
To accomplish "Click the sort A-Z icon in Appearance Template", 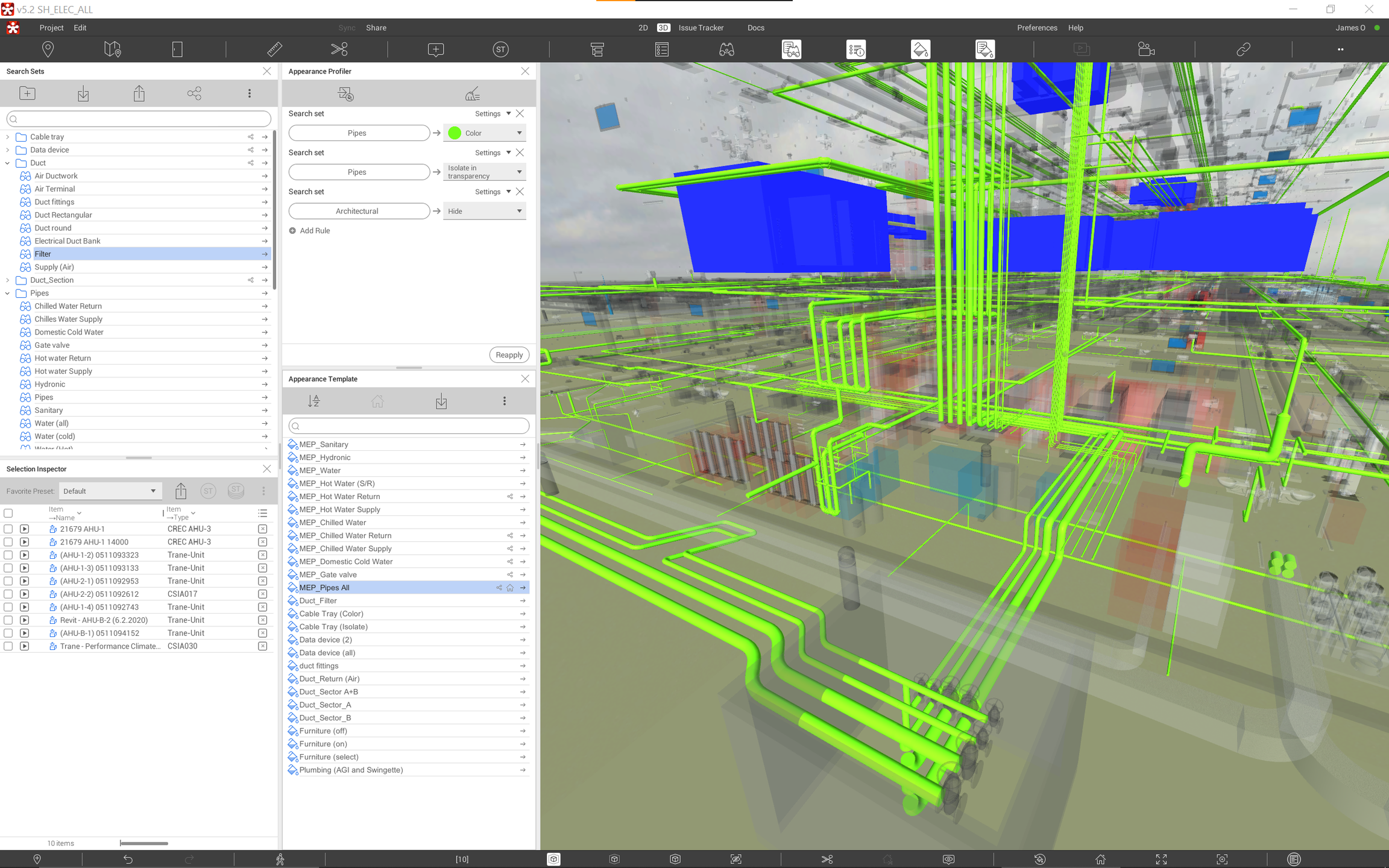I will (313, 401).
